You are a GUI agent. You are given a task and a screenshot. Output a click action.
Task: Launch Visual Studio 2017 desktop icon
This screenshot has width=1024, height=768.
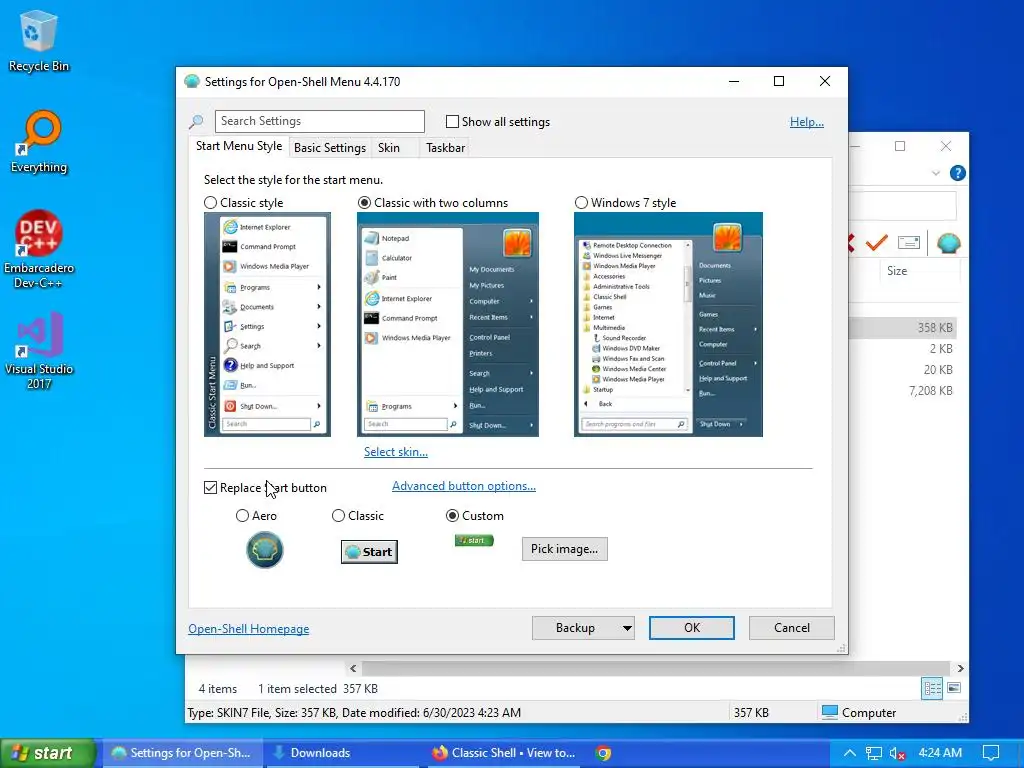pos(39,351)
